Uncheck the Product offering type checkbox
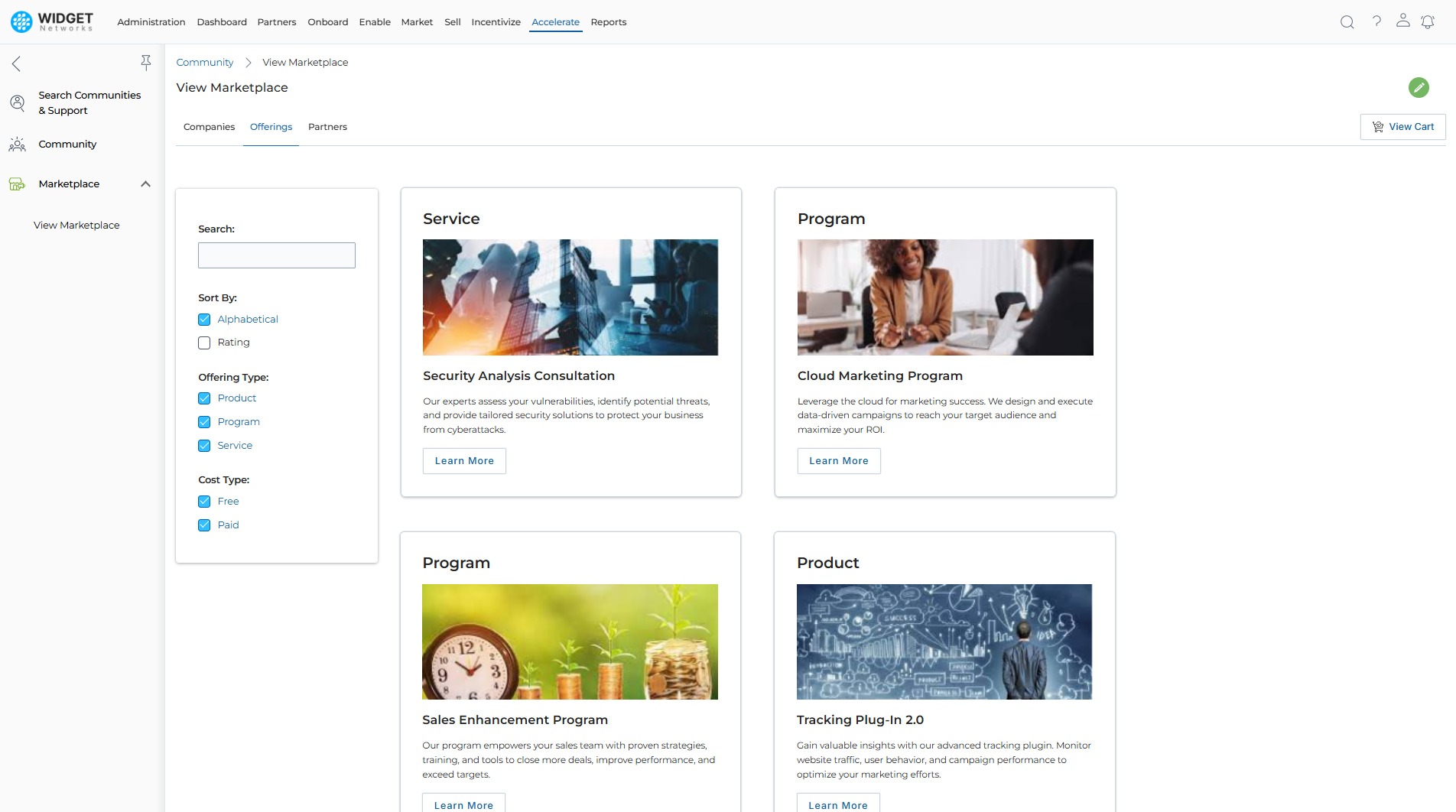Screen dimensions: 1456x812 (204, 398)
